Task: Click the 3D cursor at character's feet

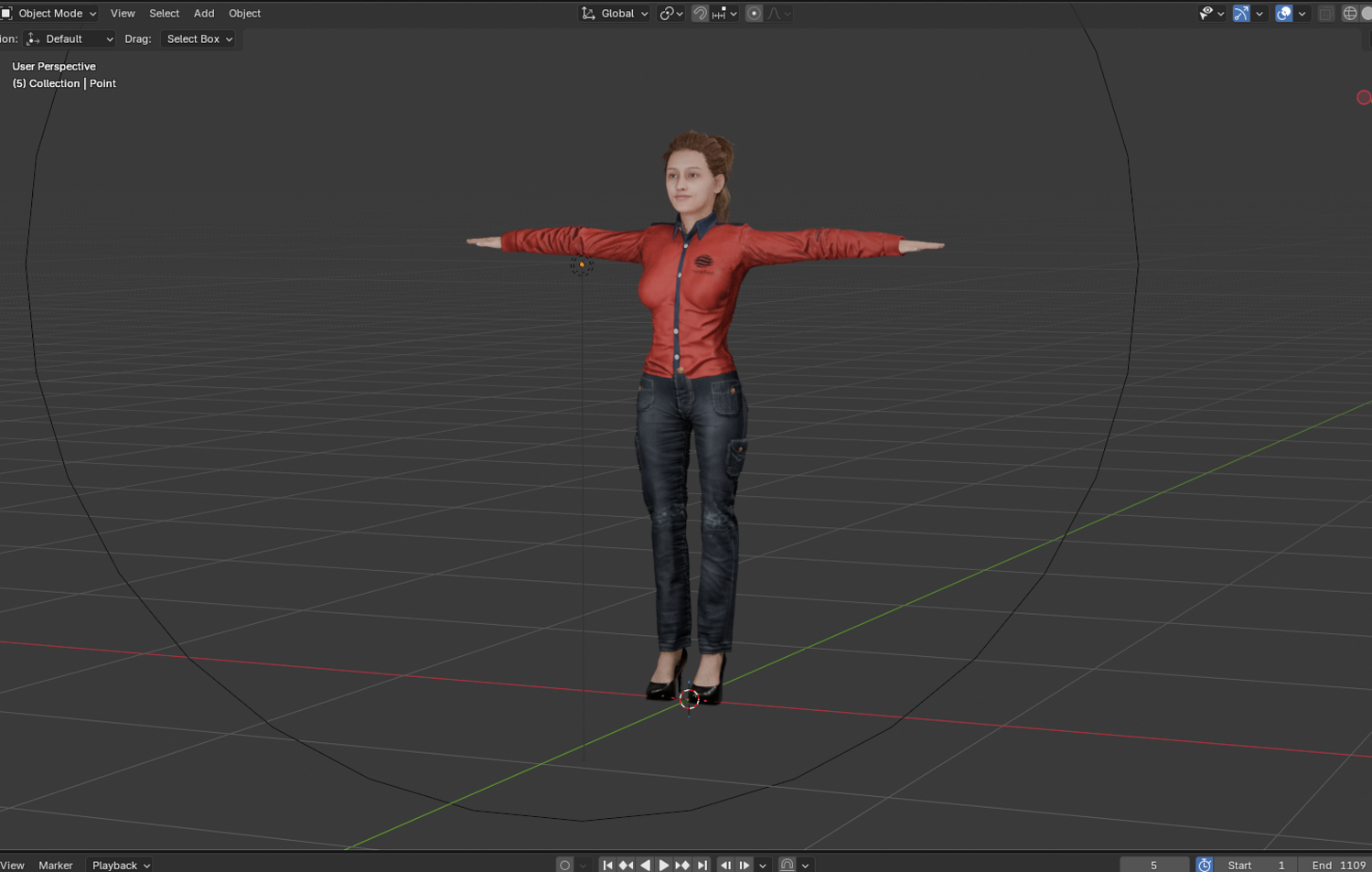Action: click(690, 699)
